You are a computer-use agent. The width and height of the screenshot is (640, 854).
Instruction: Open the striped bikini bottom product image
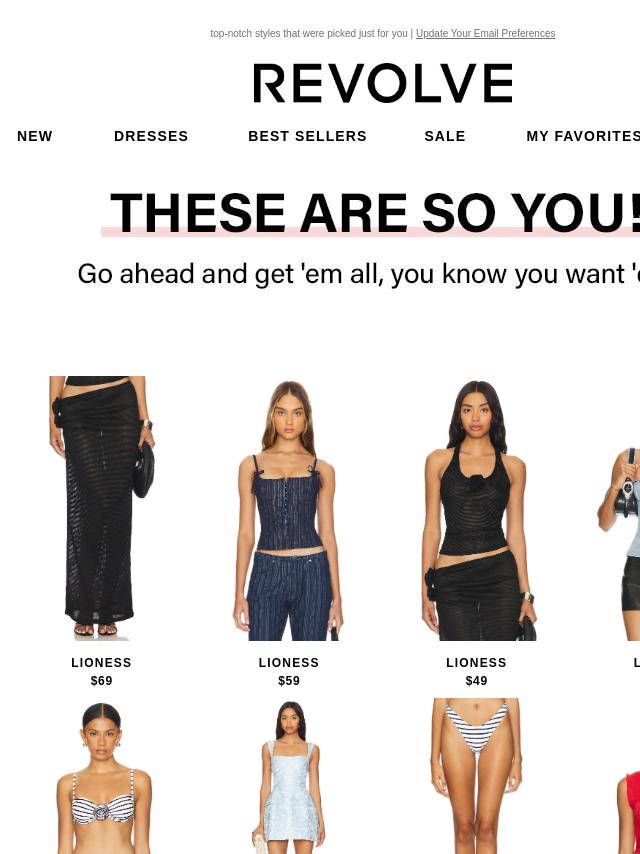[476, 776]
